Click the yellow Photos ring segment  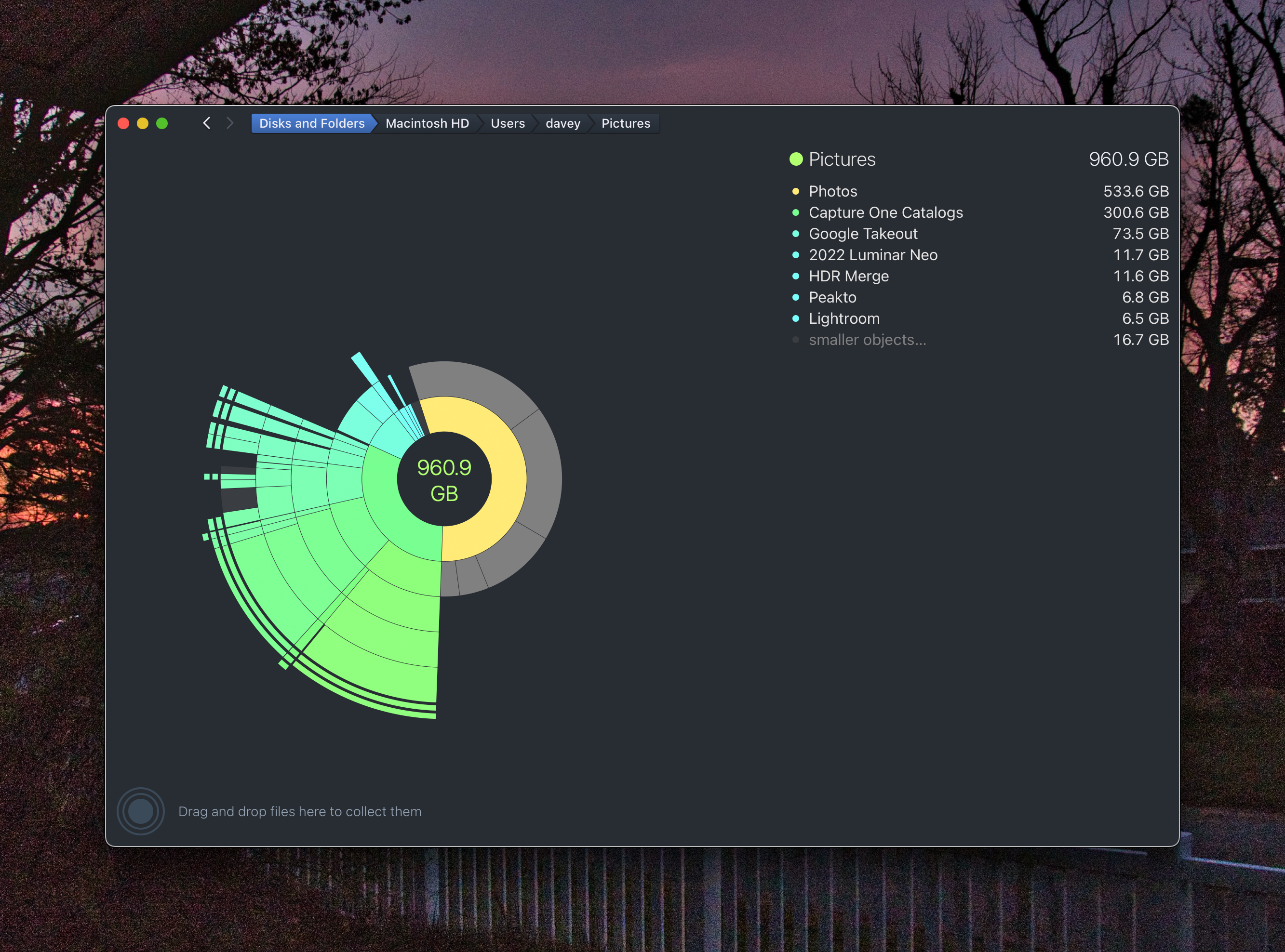(x=509, y=478)
